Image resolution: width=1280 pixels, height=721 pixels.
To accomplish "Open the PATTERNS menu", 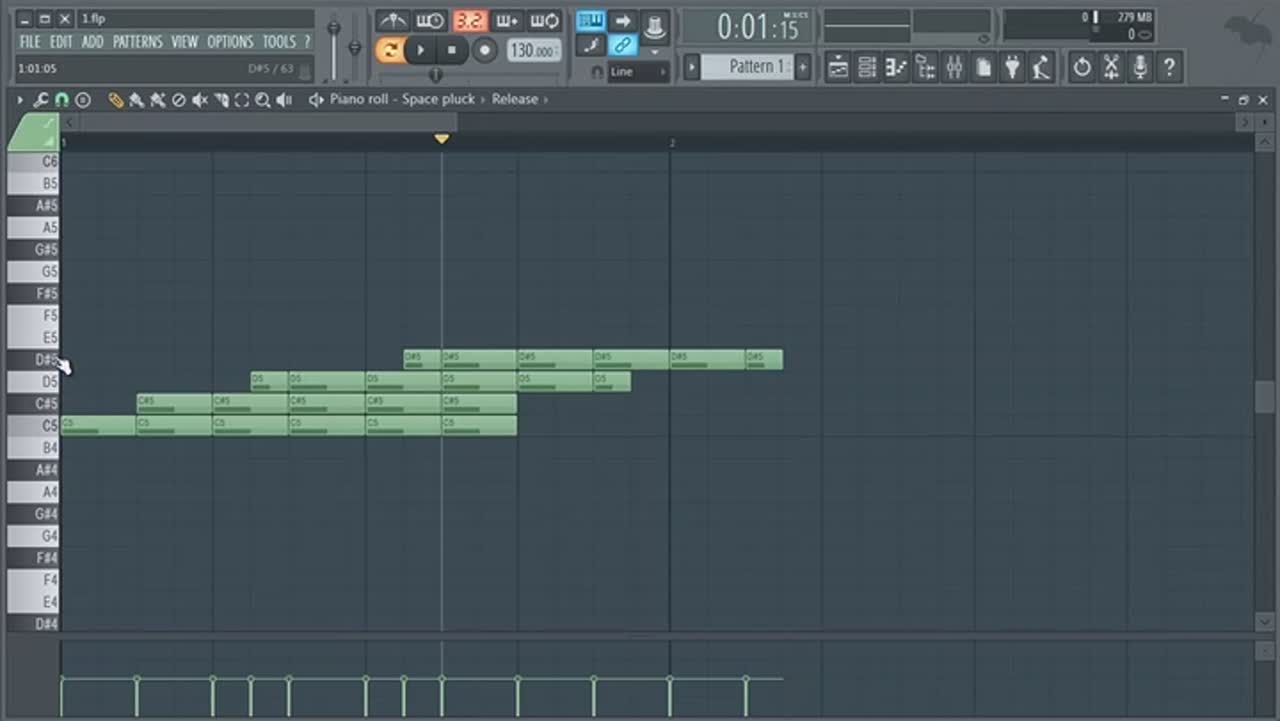I will [136, 42].
